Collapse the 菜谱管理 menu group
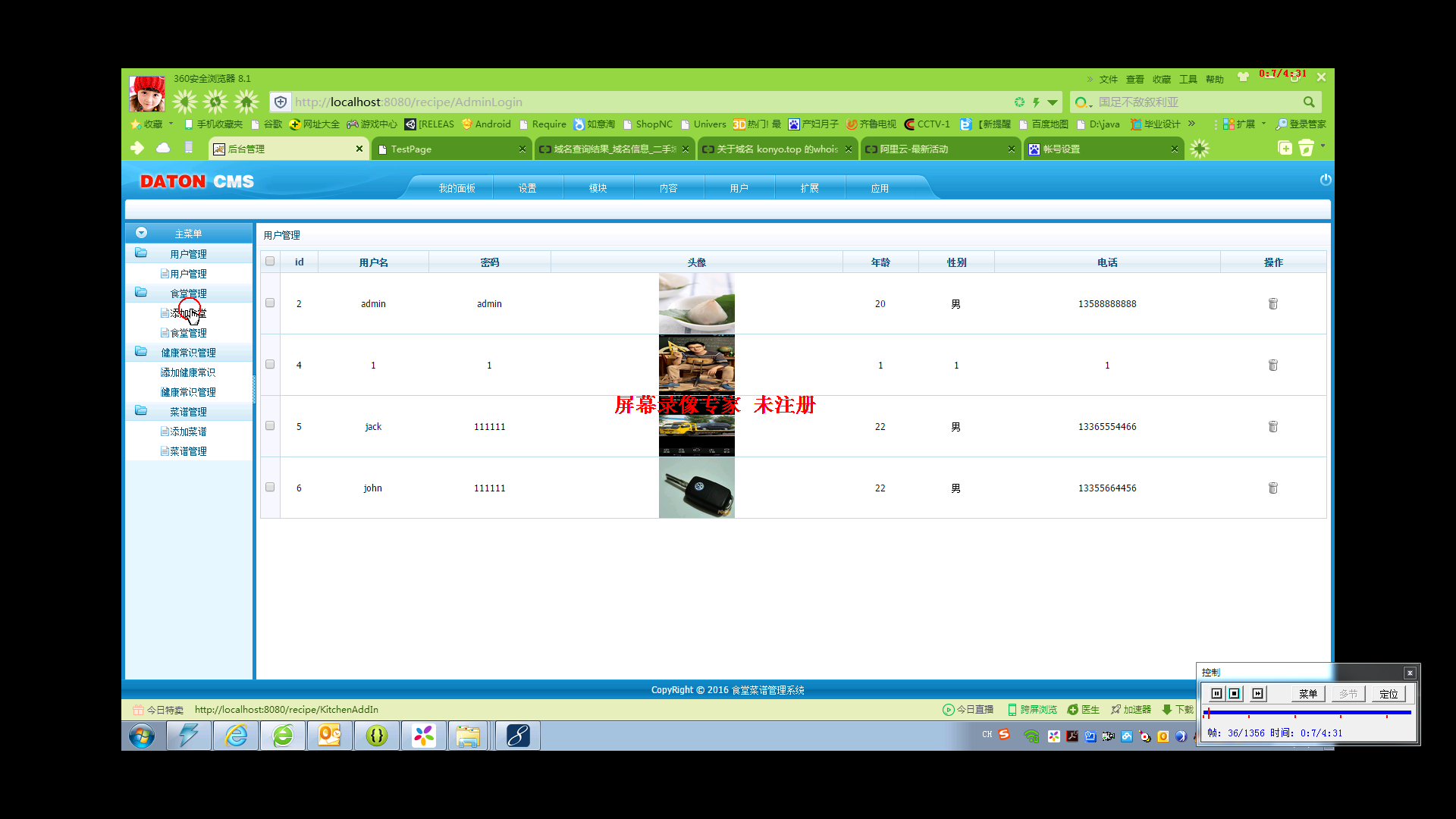1456x819 pixels. coord(188,412)
